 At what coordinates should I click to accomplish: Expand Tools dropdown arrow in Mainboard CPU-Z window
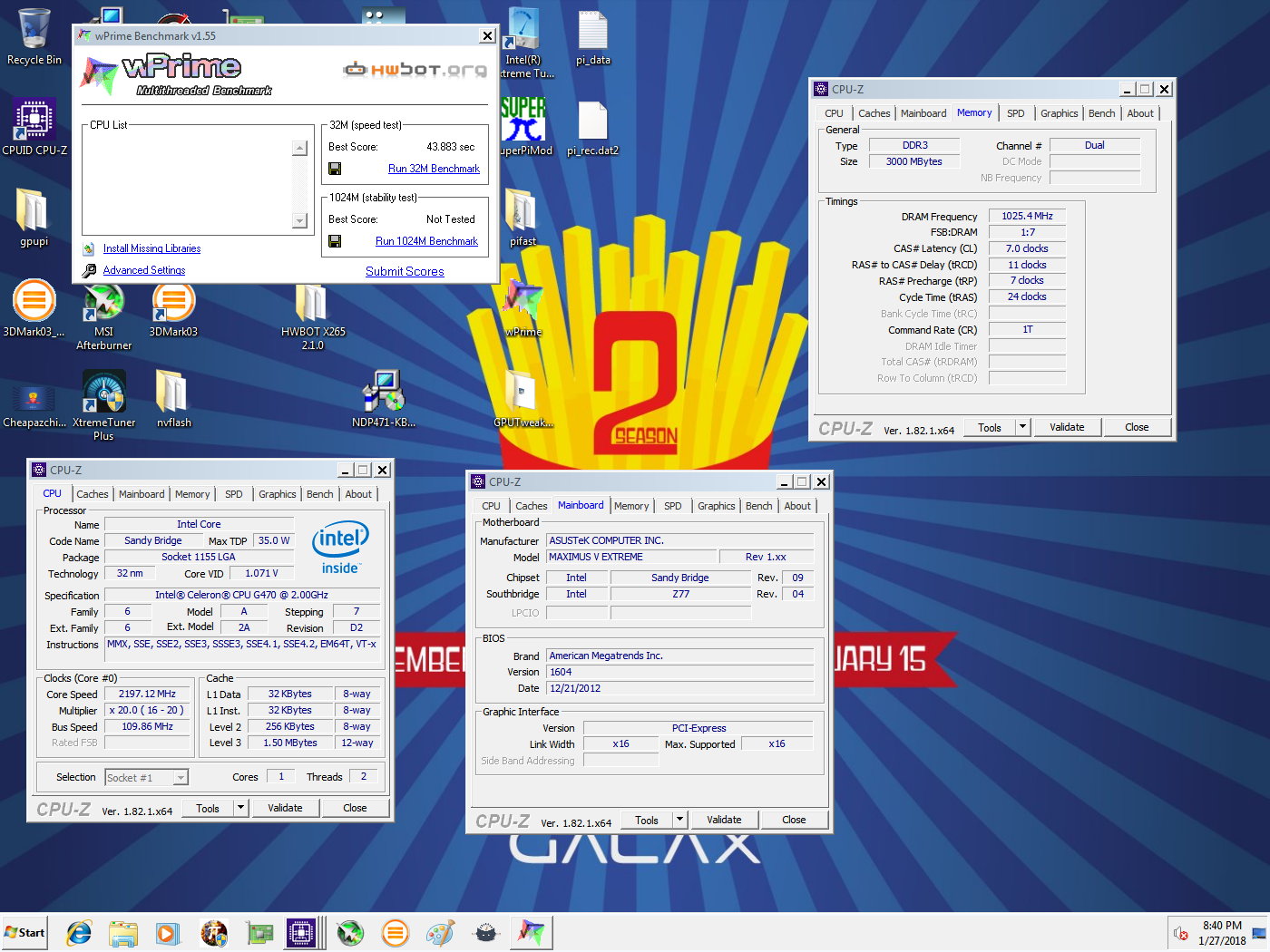(680, 820)
